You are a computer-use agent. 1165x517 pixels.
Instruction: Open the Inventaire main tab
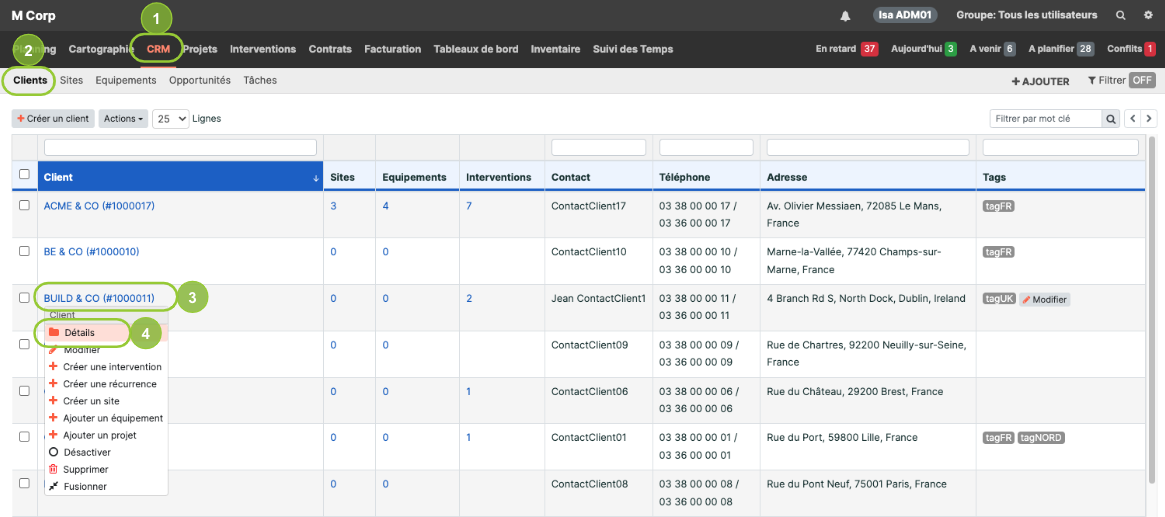556,49
